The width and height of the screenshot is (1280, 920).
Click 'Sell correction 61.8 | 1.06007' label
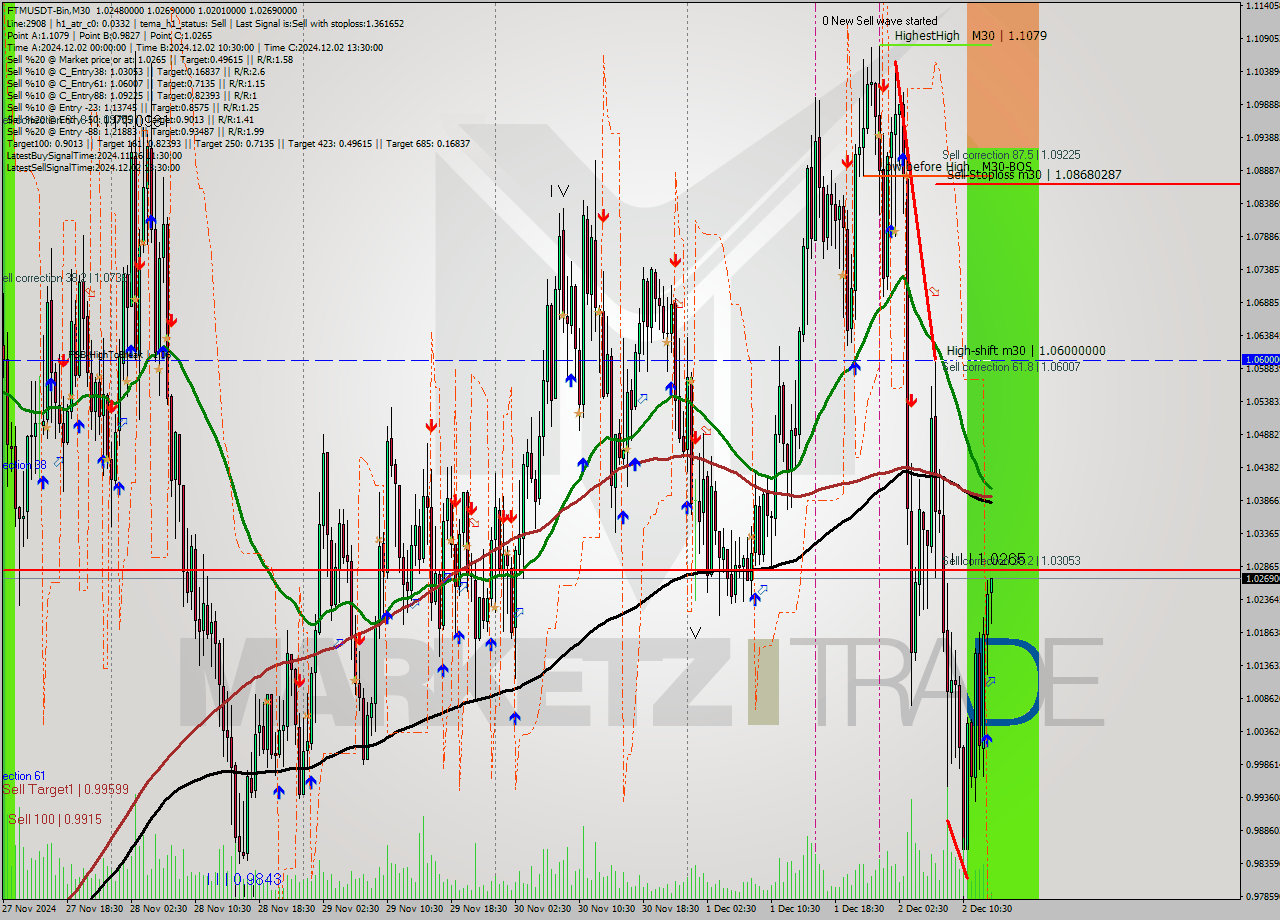(1011, 367)
